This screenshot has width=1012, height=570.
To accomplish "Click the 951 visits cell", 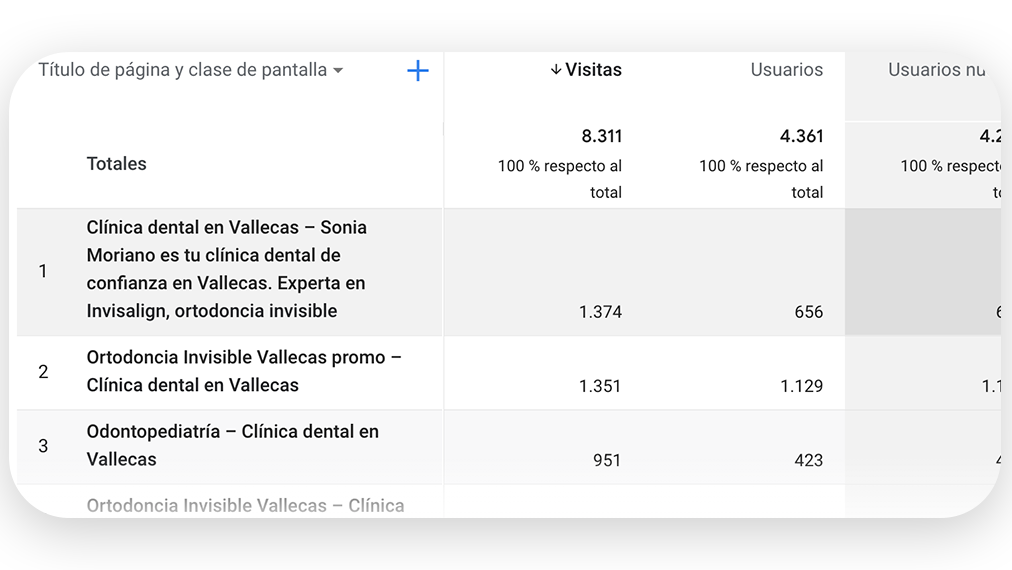I will click(606, 460).
